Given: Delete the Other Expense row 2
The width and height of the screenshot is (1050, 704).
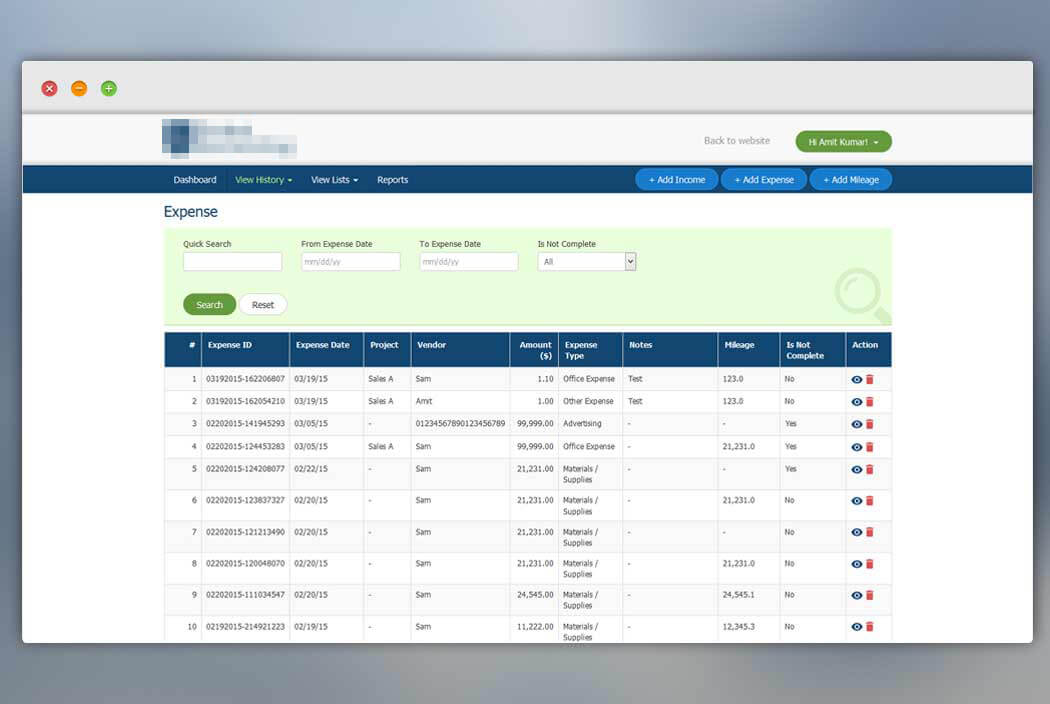Looking at the screenshot, I should [x=870, y=402].
